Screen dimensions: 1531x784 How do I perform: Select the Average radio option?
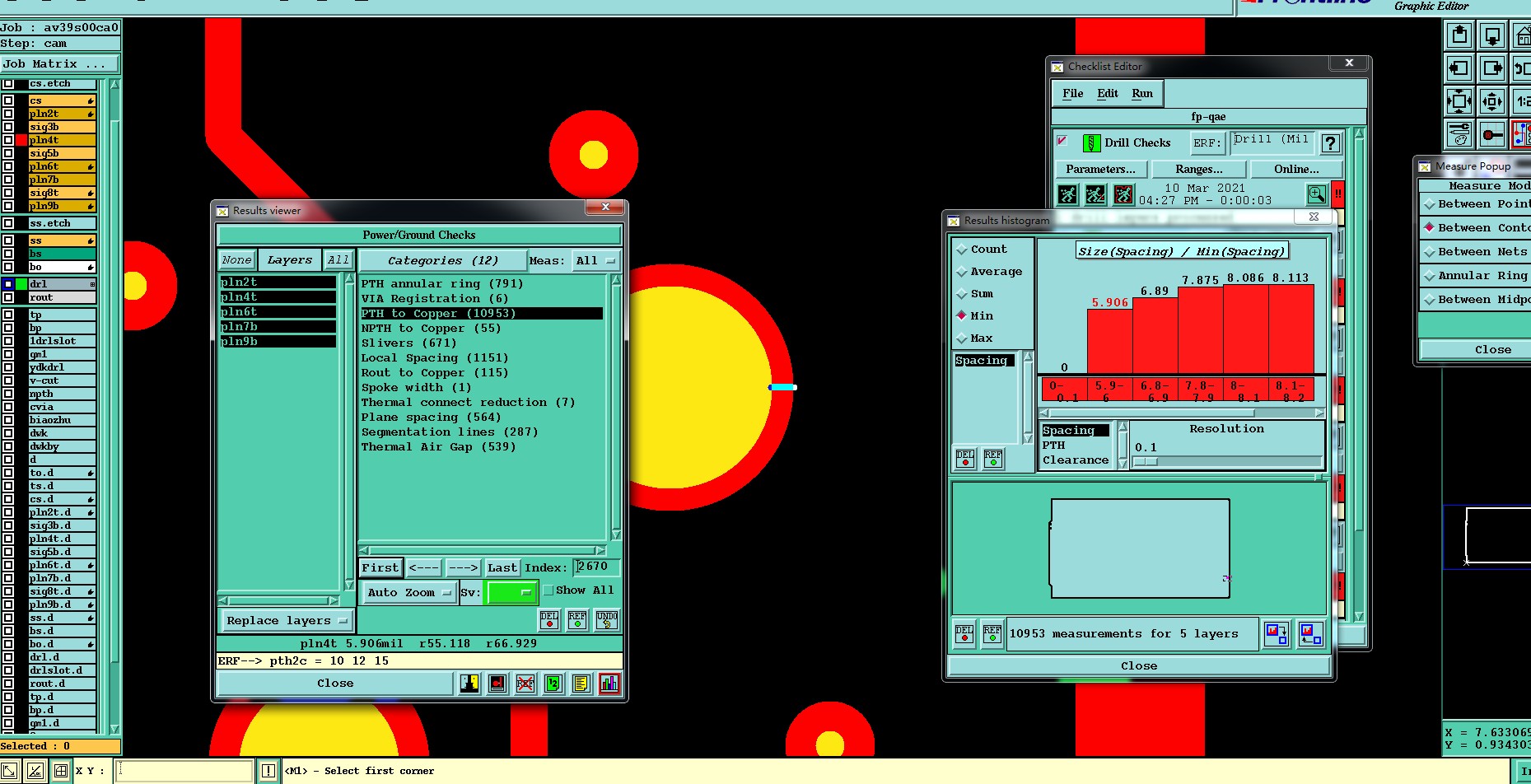(x=962, y=272)
